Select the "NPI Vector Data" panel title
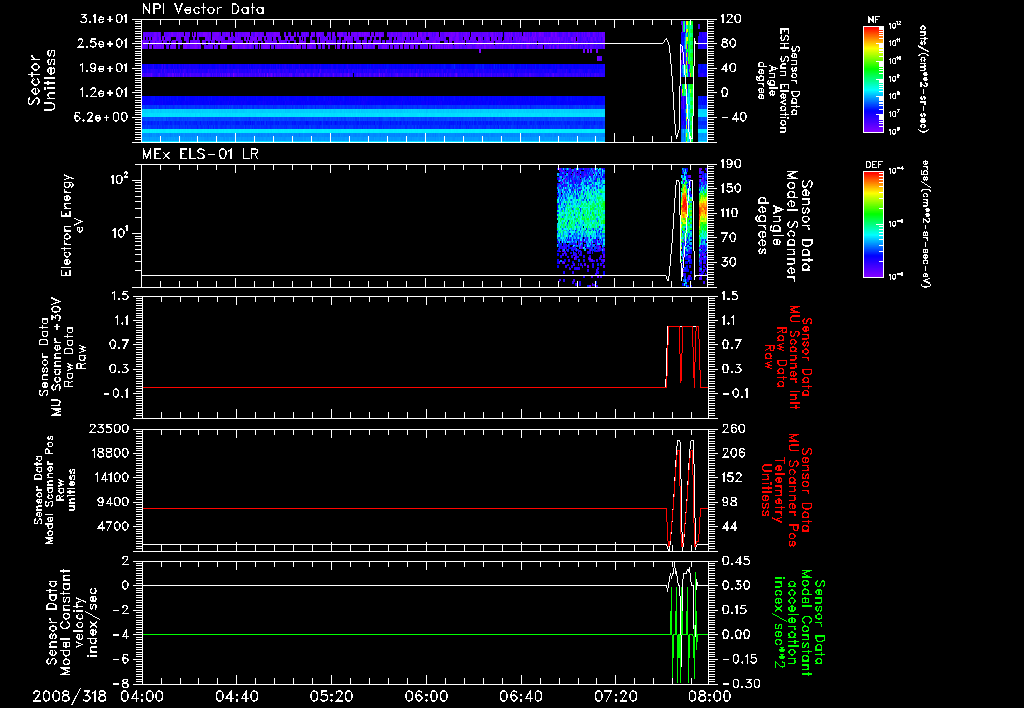The width and height of the screenshot is (1024, 708). (204, 9)
